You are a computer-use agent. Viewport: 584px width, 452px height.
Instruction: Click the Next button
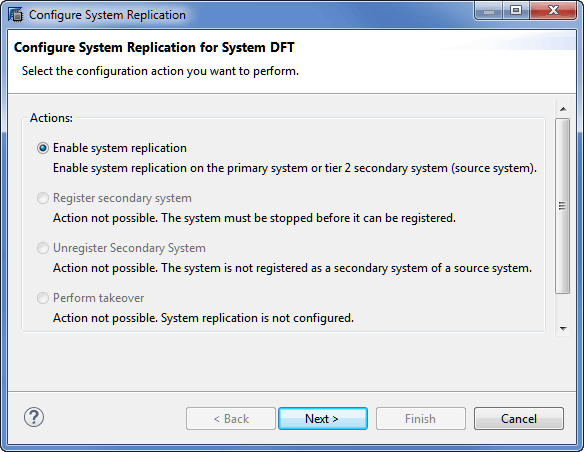pos(323,418)
